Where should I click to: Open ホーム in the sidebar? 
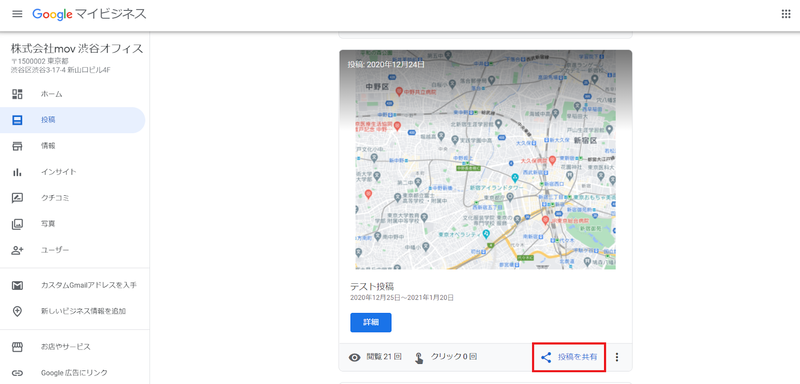pos(72,94)
